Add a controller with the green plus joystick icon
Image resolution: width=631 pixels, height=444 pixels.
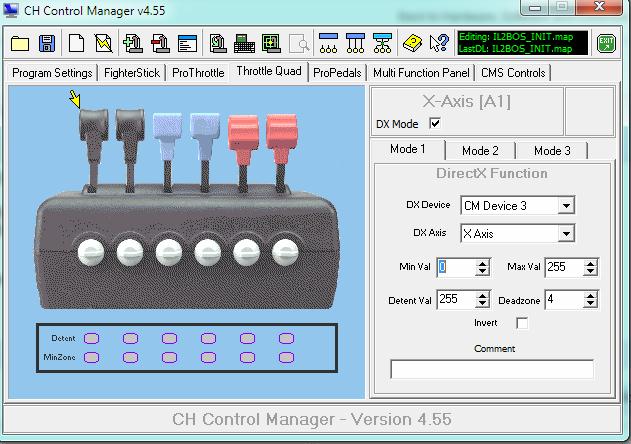click(x=133, y=43)
